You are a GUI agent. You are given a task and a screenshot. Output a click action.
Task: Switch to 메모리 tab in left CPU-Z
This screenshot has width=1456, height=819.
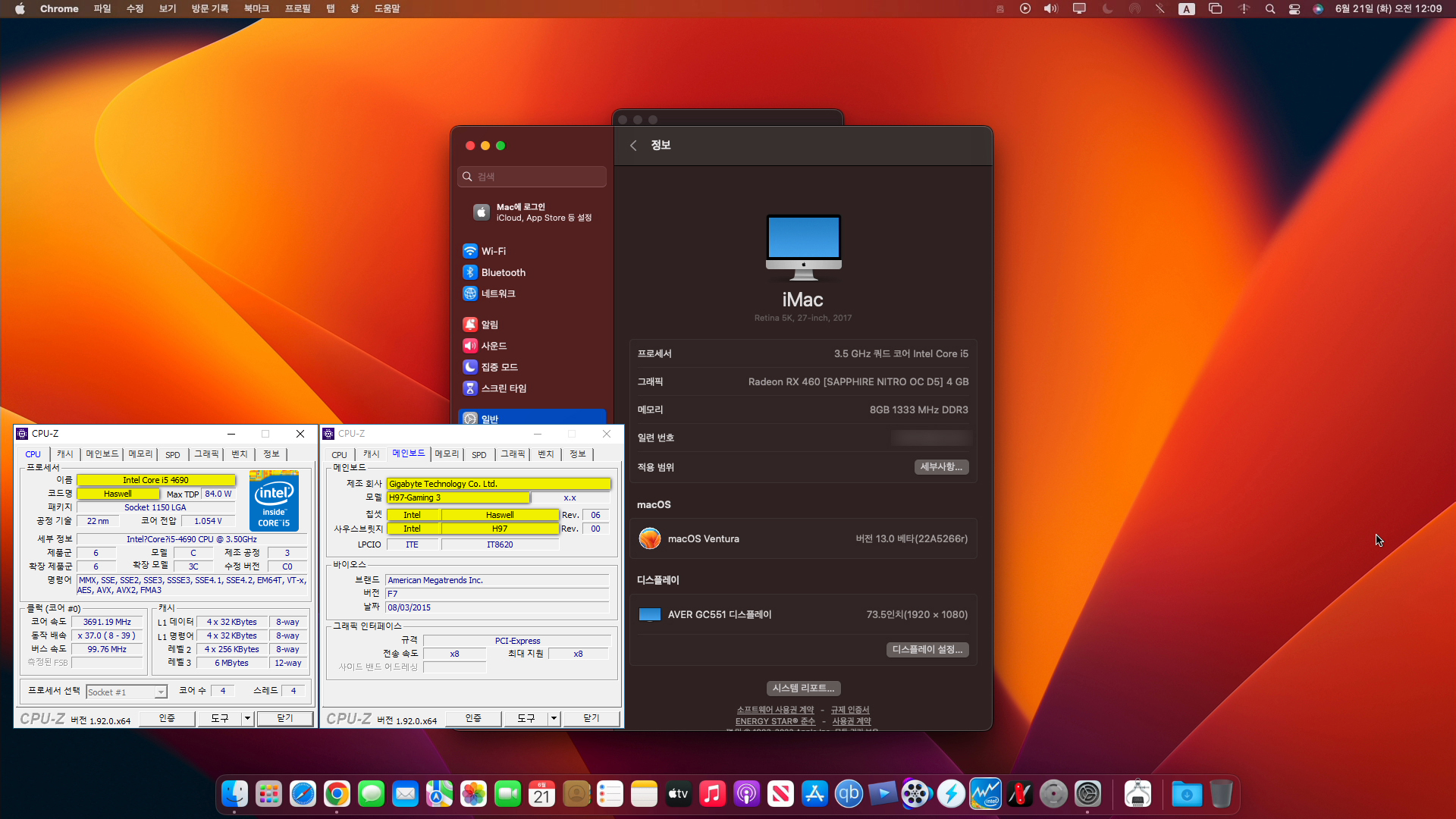point(140,454)
